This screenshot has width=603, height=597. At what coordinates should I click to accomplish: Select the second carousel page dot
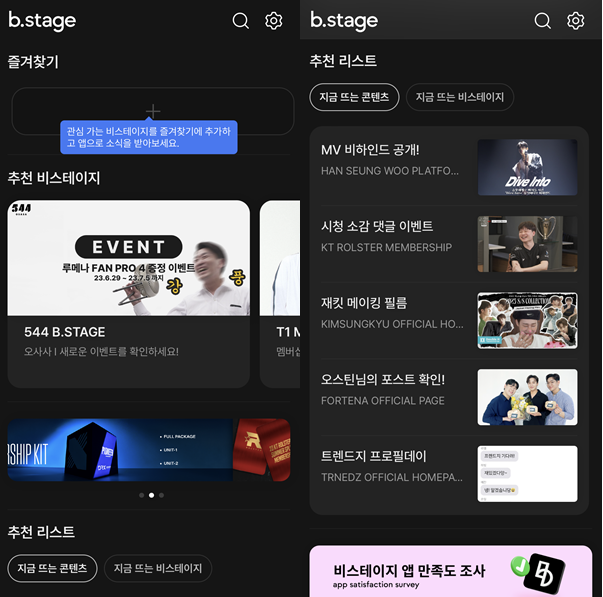point(152,495)
